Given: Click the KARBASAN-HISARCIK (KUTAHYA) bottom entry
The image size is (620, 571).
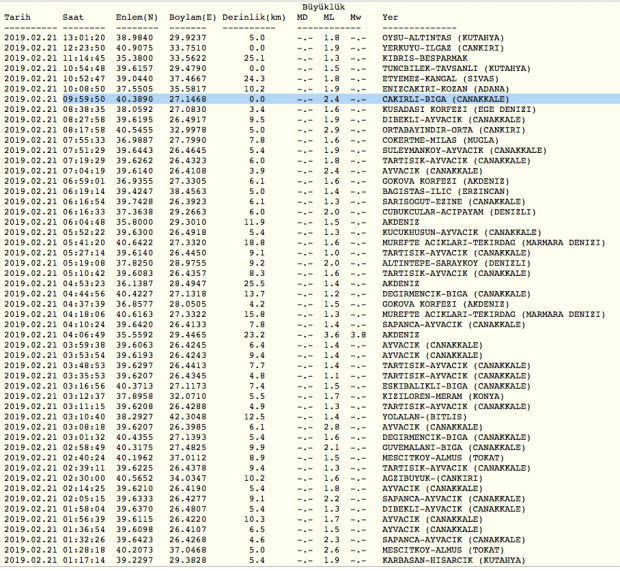Looking at the screenshot, I should pyautogui.click(x=449, y=561).
